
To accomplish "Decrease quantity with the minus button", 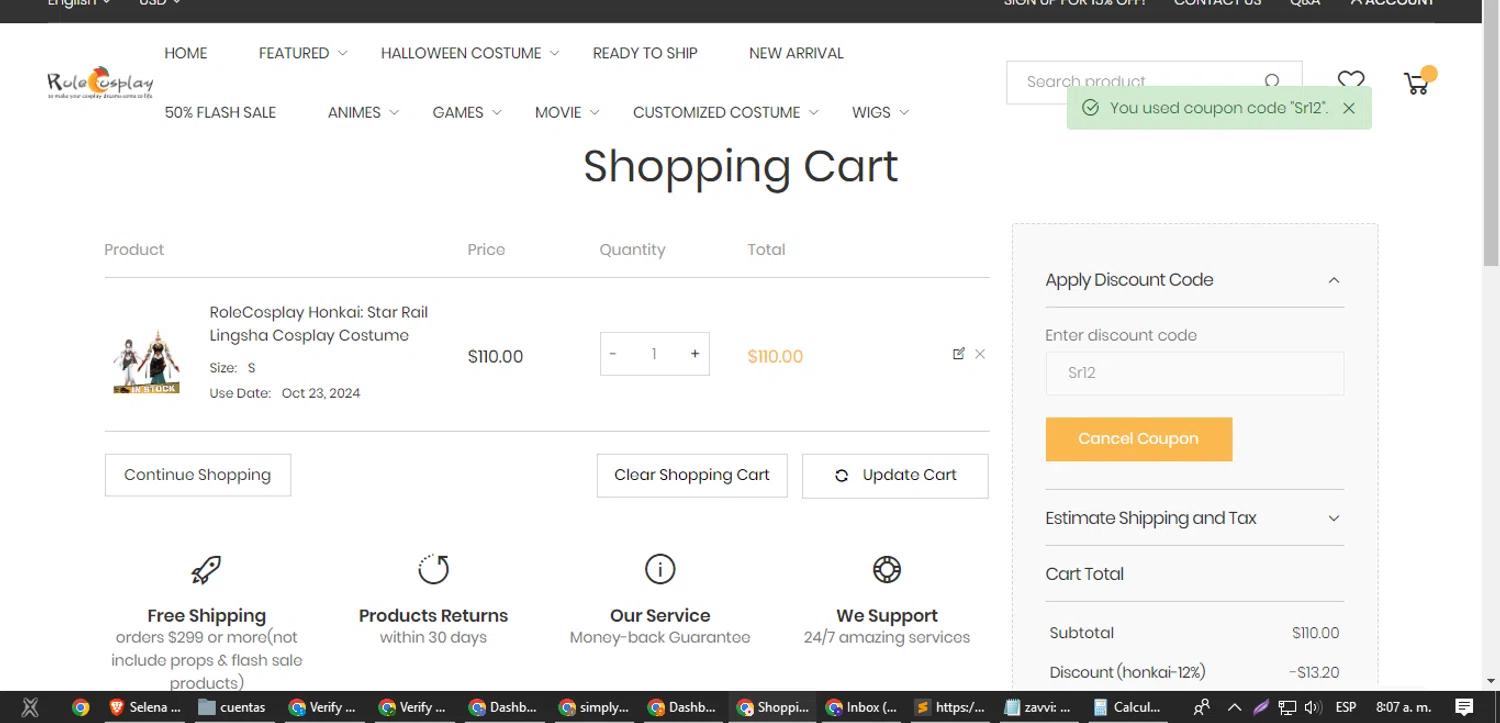I will [613, 354].
